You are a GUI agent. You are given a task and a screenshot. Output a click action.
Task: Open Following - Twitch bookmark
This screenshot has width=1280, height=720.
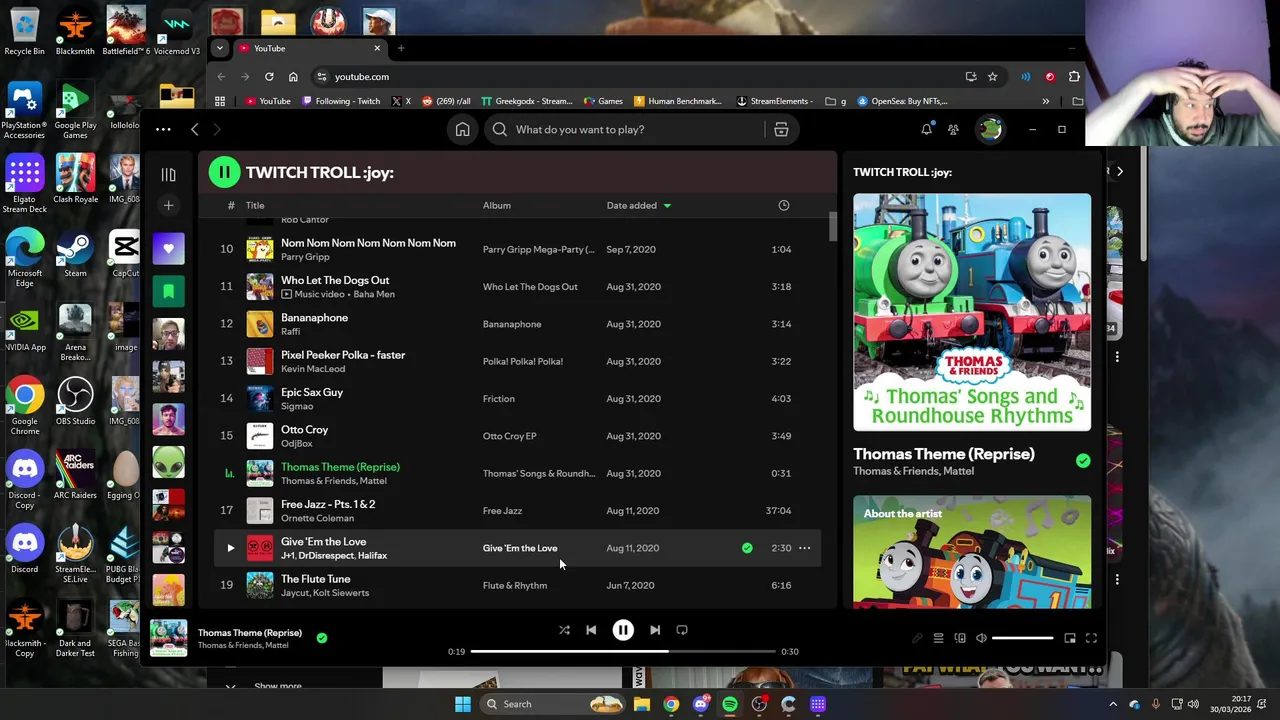[341, 101]
